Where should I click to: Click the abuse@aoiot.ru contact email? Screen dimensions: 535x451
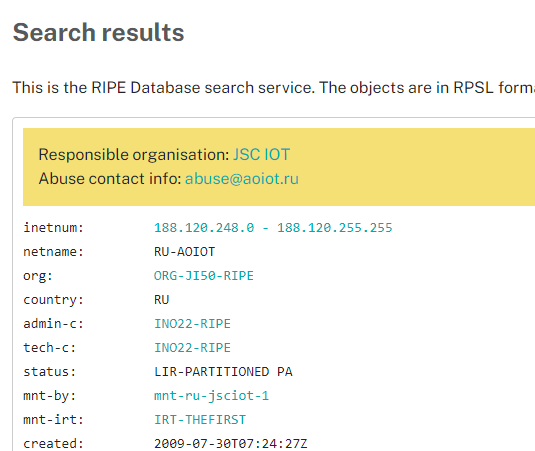pyautogui.click(x=242, y=178)
